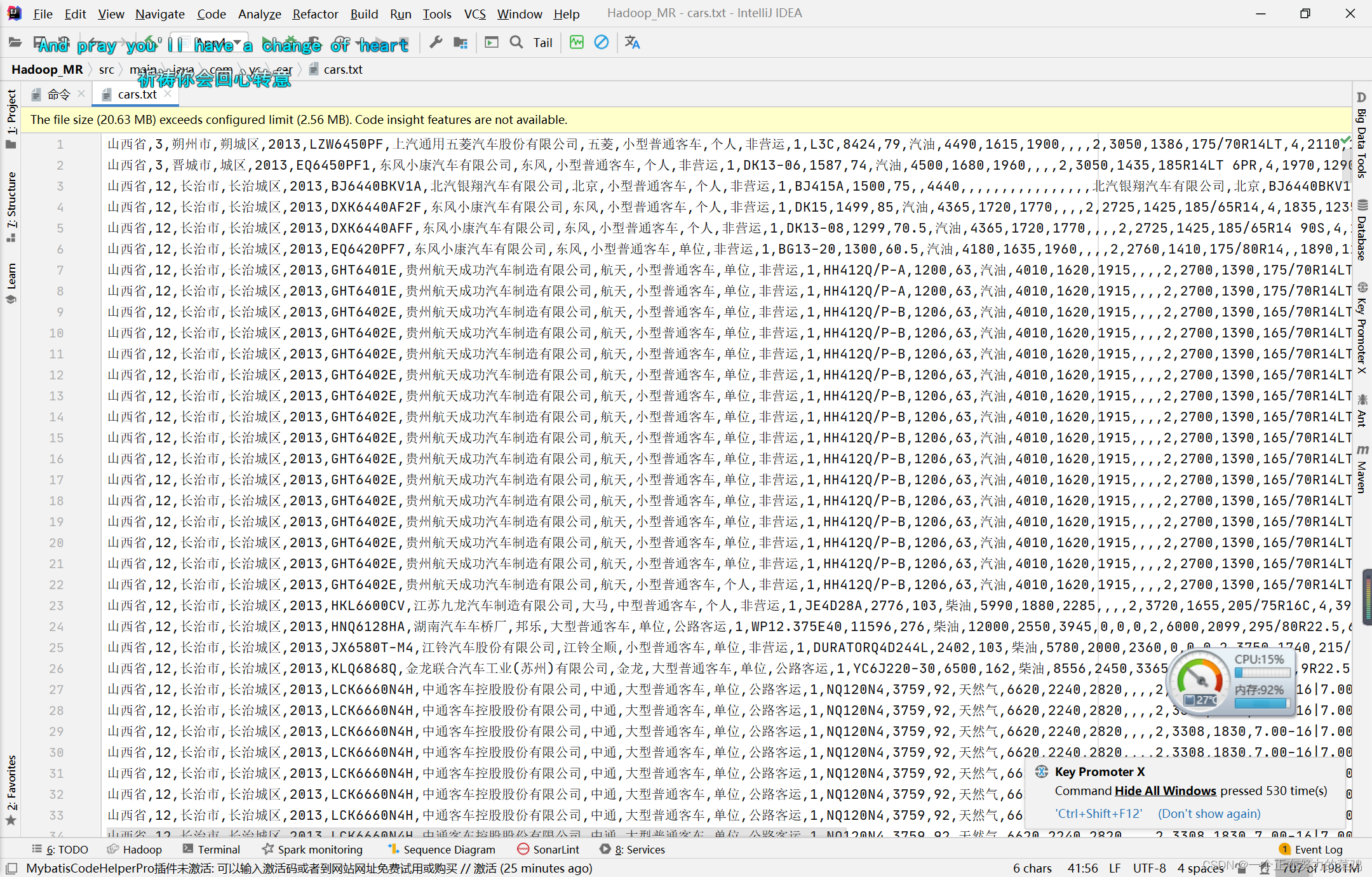Click the green activity monitor icon
Viewport: 1372px width, 877px height.
(x=576, y=43)
